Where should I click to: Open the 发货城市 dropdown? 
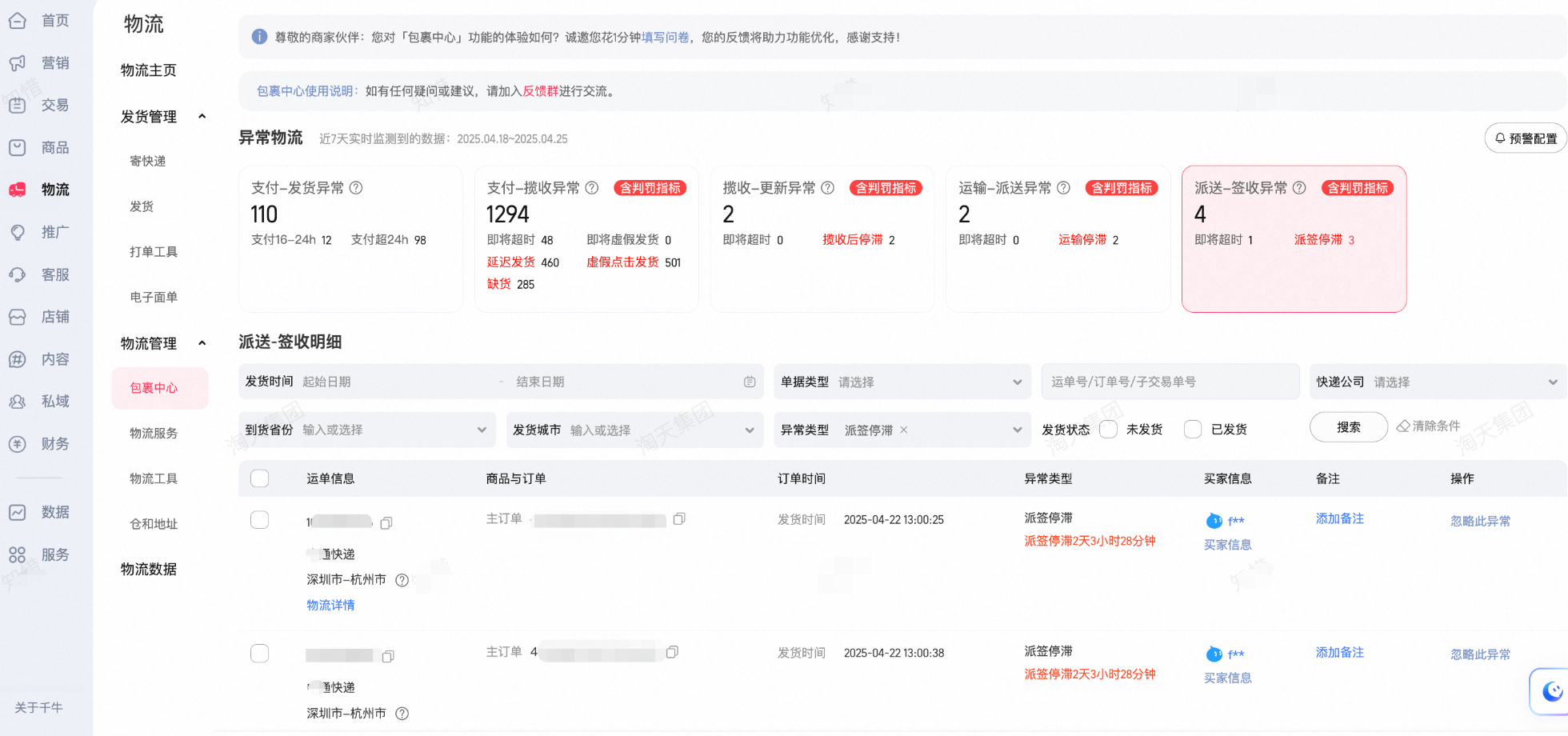click(x=634, y=430)
